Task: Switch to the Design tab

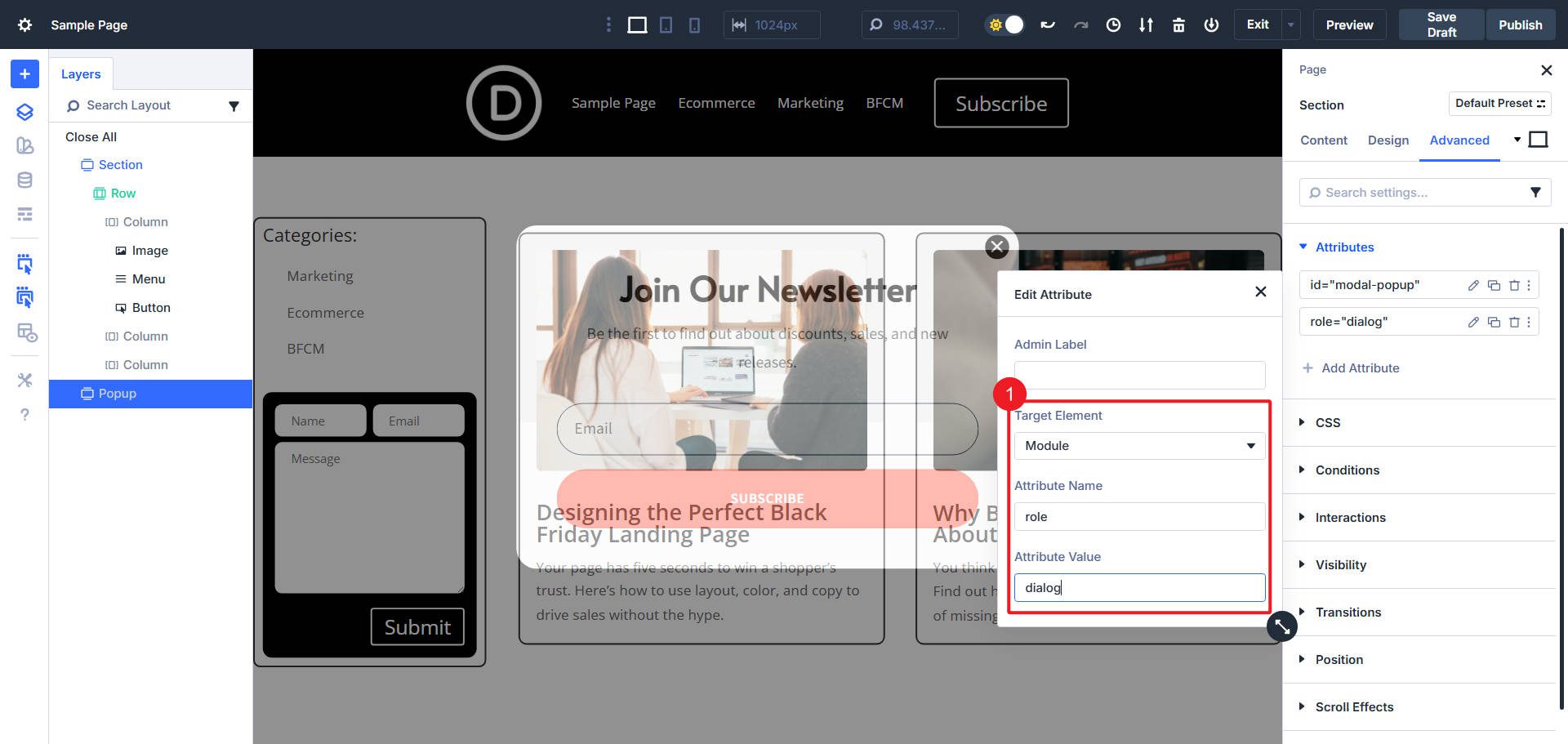Action: tap(1388, 140)
